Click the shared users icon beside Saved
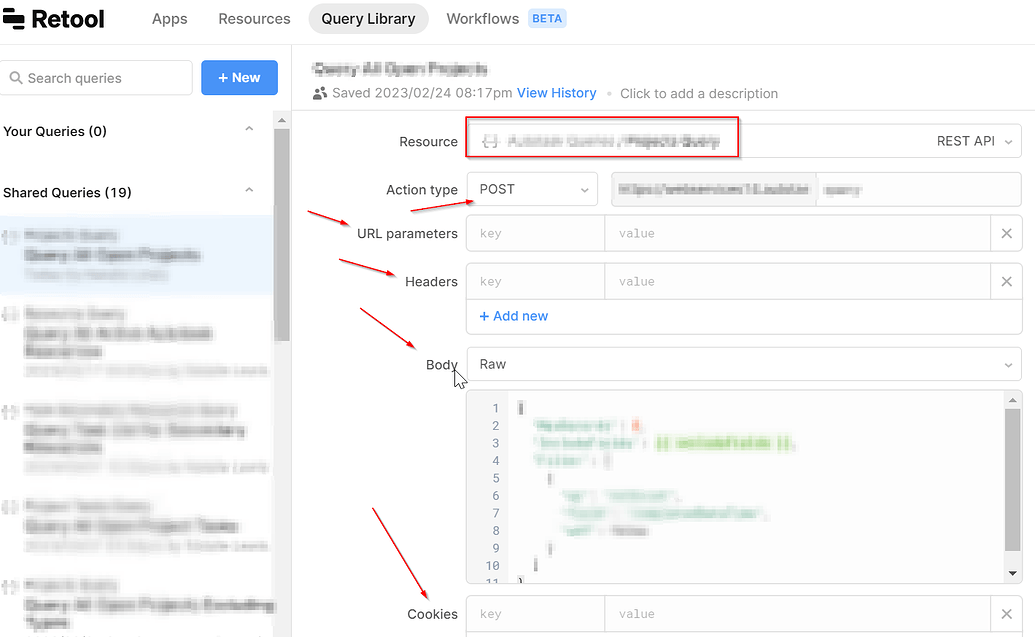Screen dimensions: 1035x637 tap(320, 94)
